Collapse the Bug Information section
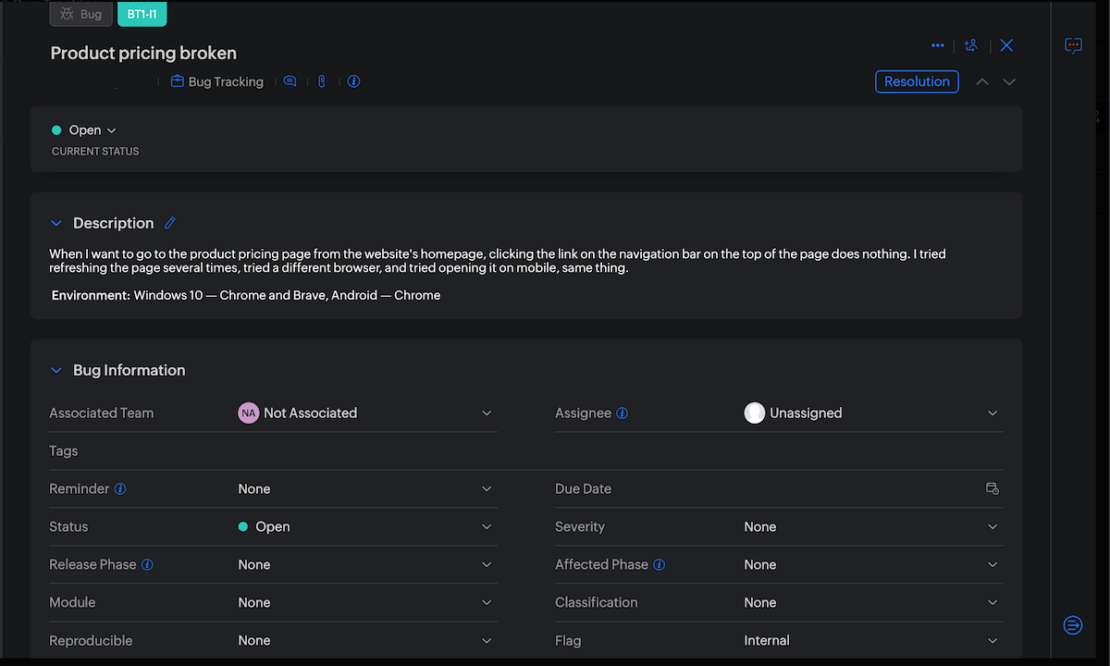 coord(56,370)
